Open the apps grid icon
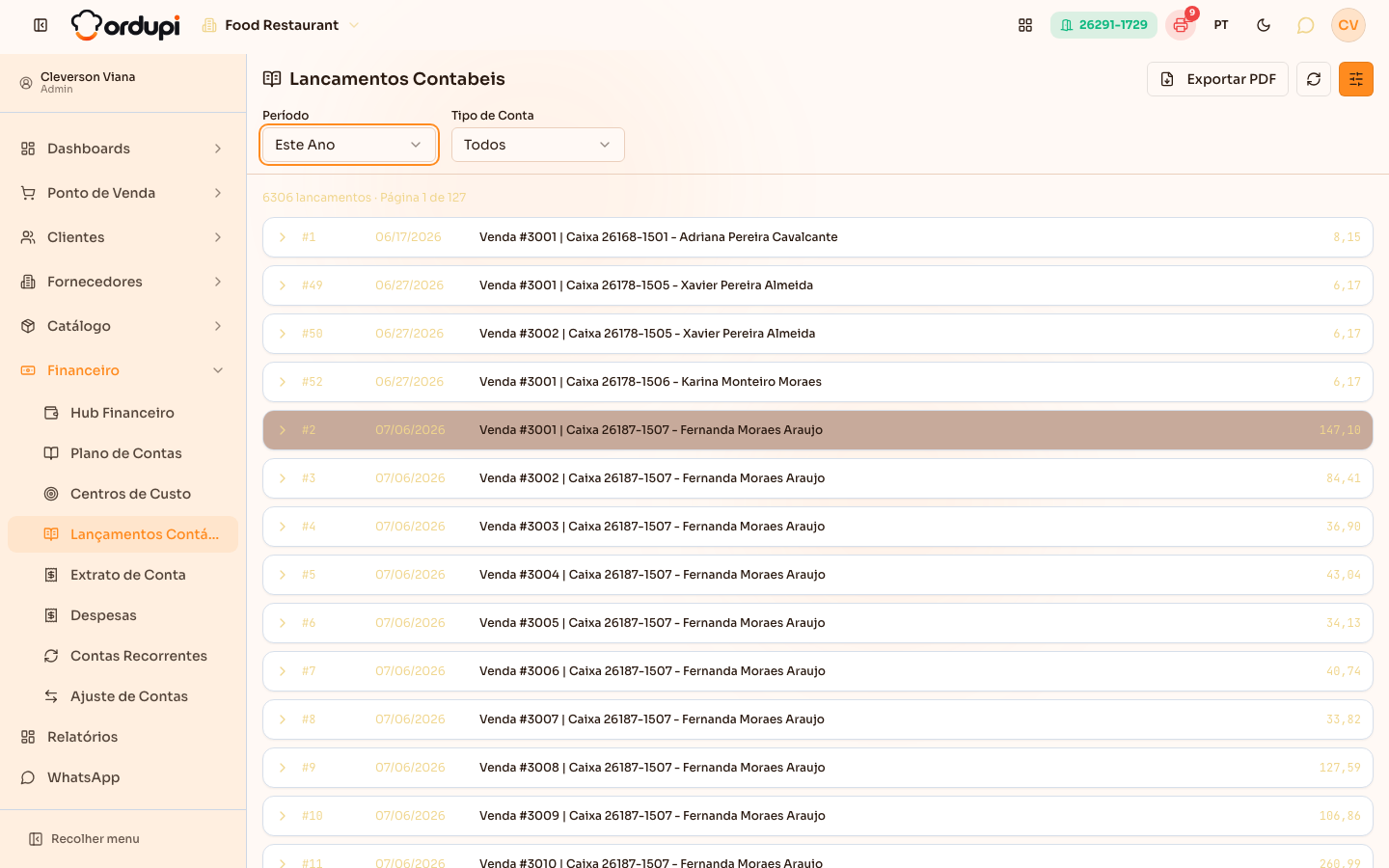1389x868 pixels. pyautogui.click(x=1025, y=25)
